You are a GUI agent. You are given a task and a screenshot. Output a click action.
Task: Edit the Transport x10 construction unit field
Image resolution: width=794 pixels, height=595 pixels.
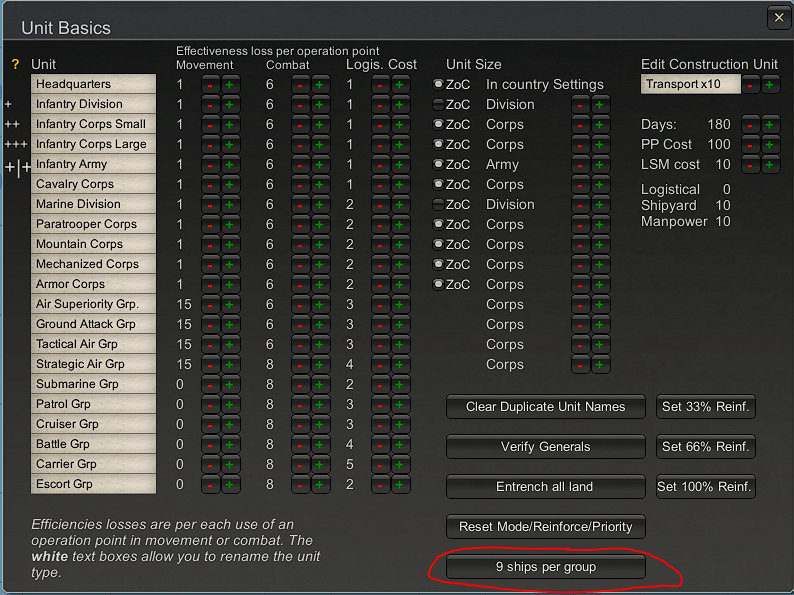[x=690, y=84]
